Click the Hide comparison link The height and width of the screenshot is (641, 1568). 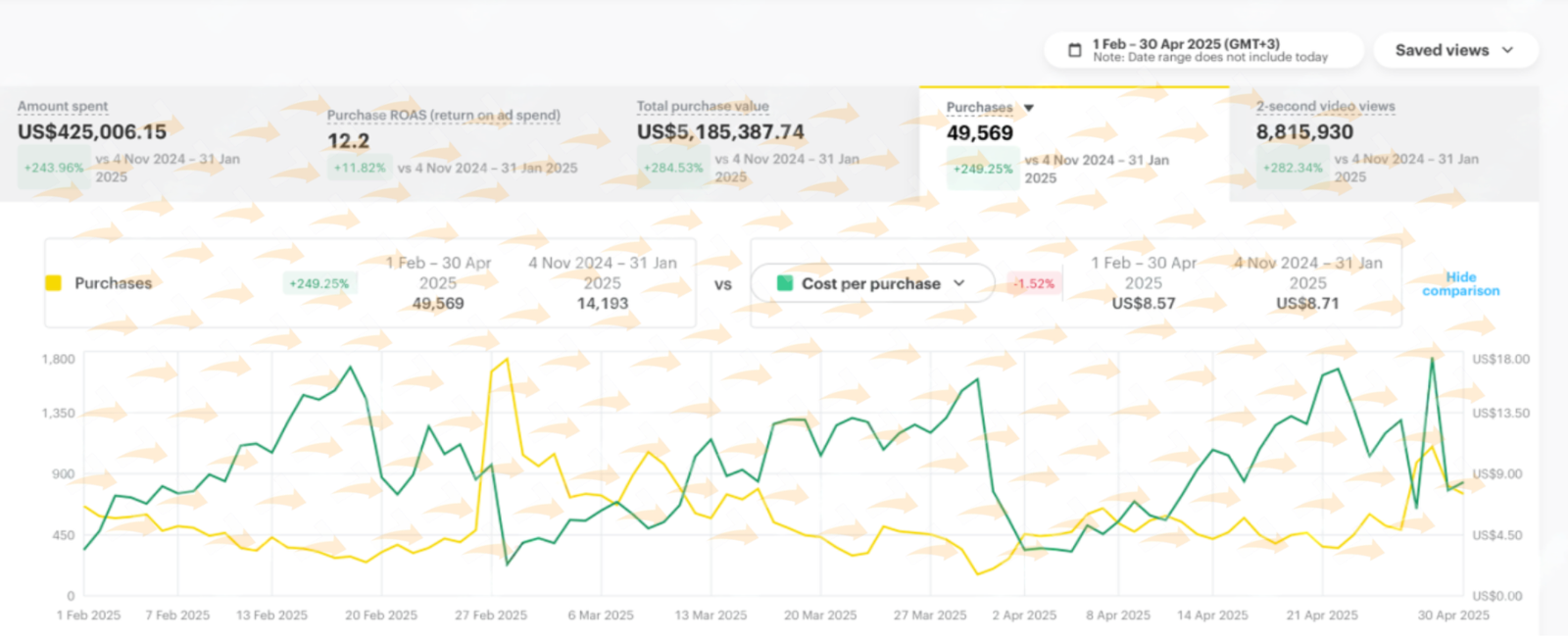(x=1460, y=284)
